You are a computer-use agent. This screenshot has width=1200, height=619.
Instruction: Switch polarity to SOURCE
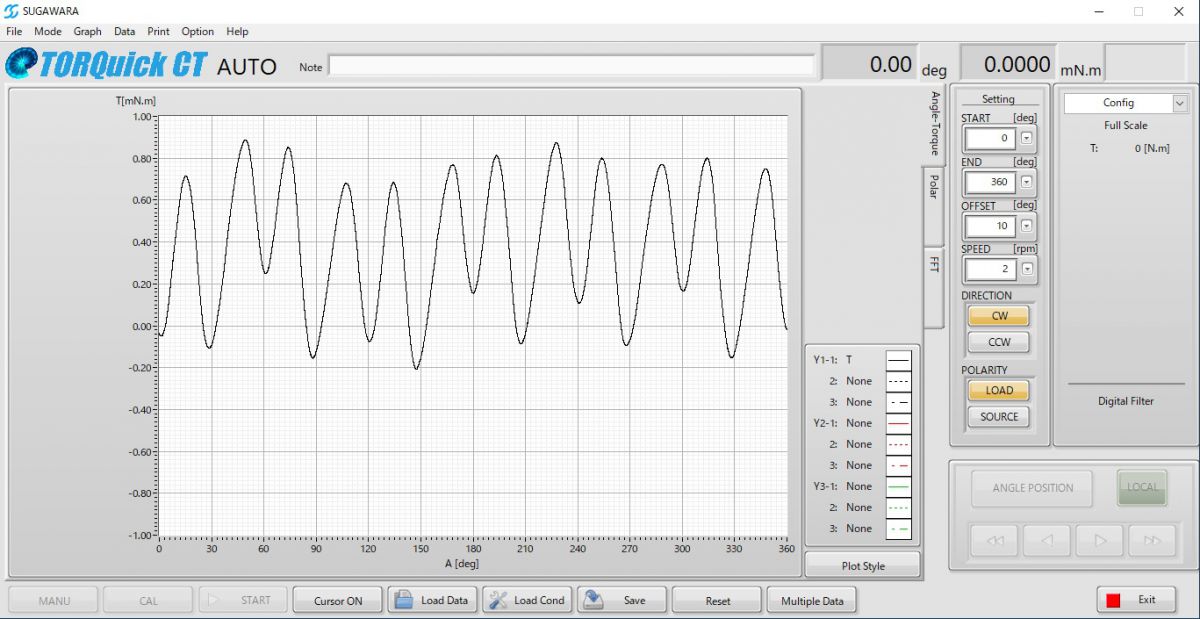pyautogui.click(x=999, y=417)
